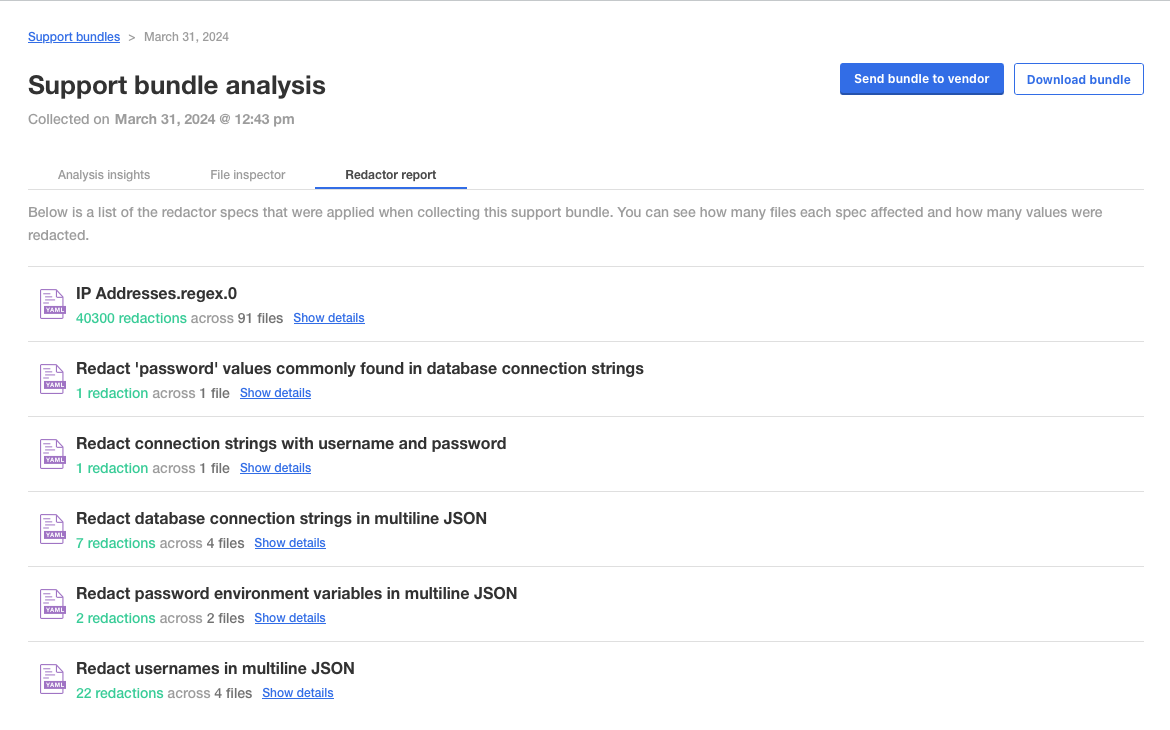
Task: Click YAML icon for password environment variables
Action: [52, 604]
